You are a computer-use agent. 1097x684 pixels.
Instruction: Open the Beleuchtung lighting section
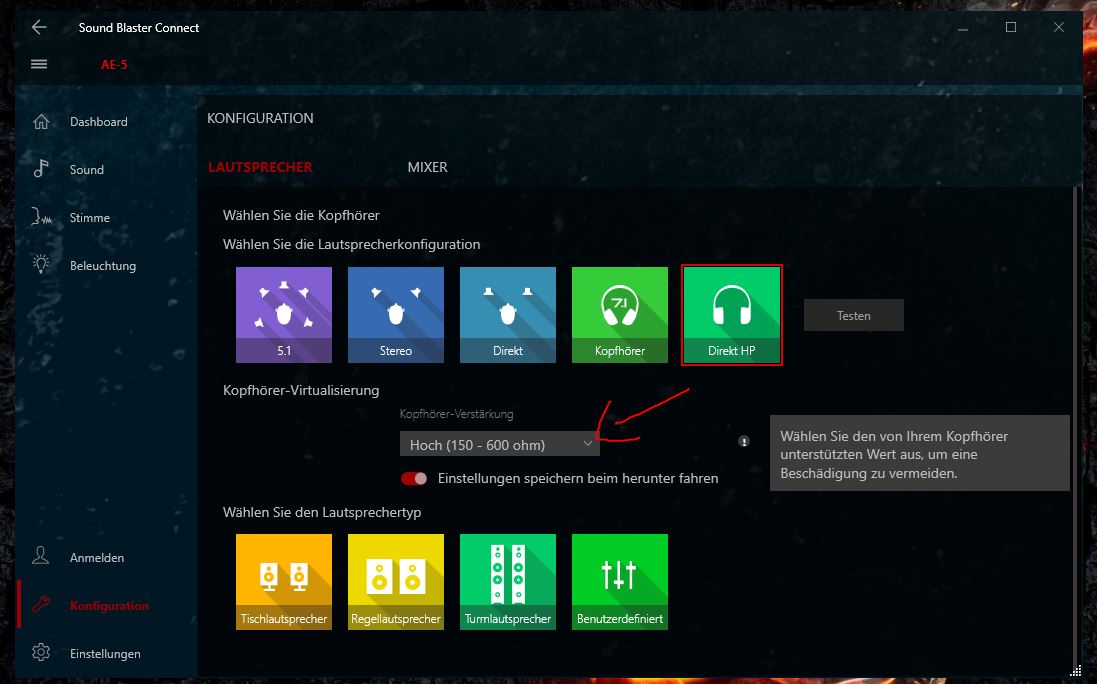(x=105, y=266)
